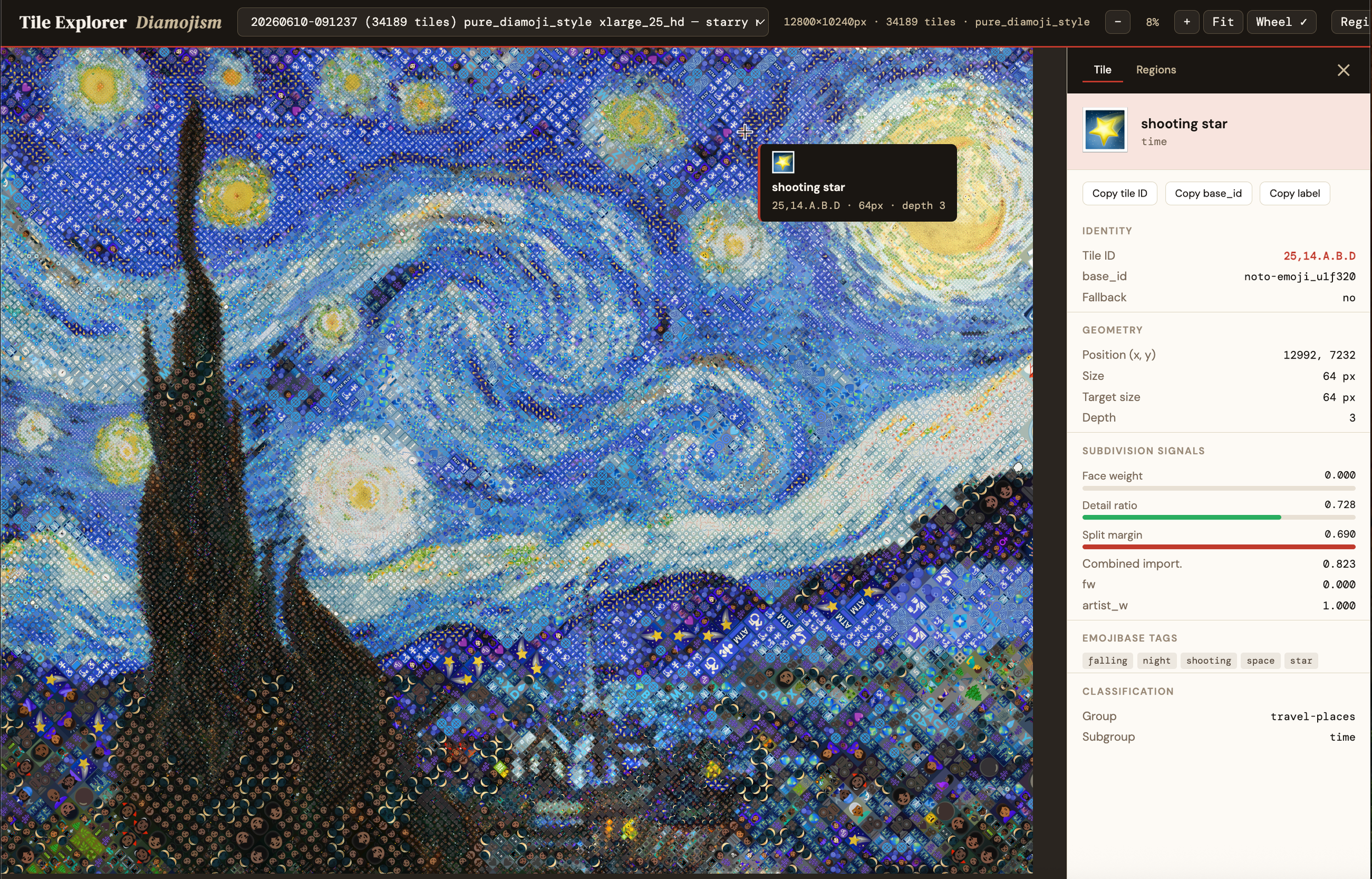Click the 'shooting' emojibase tag

pyautogui.click(x=1208, y=660)
